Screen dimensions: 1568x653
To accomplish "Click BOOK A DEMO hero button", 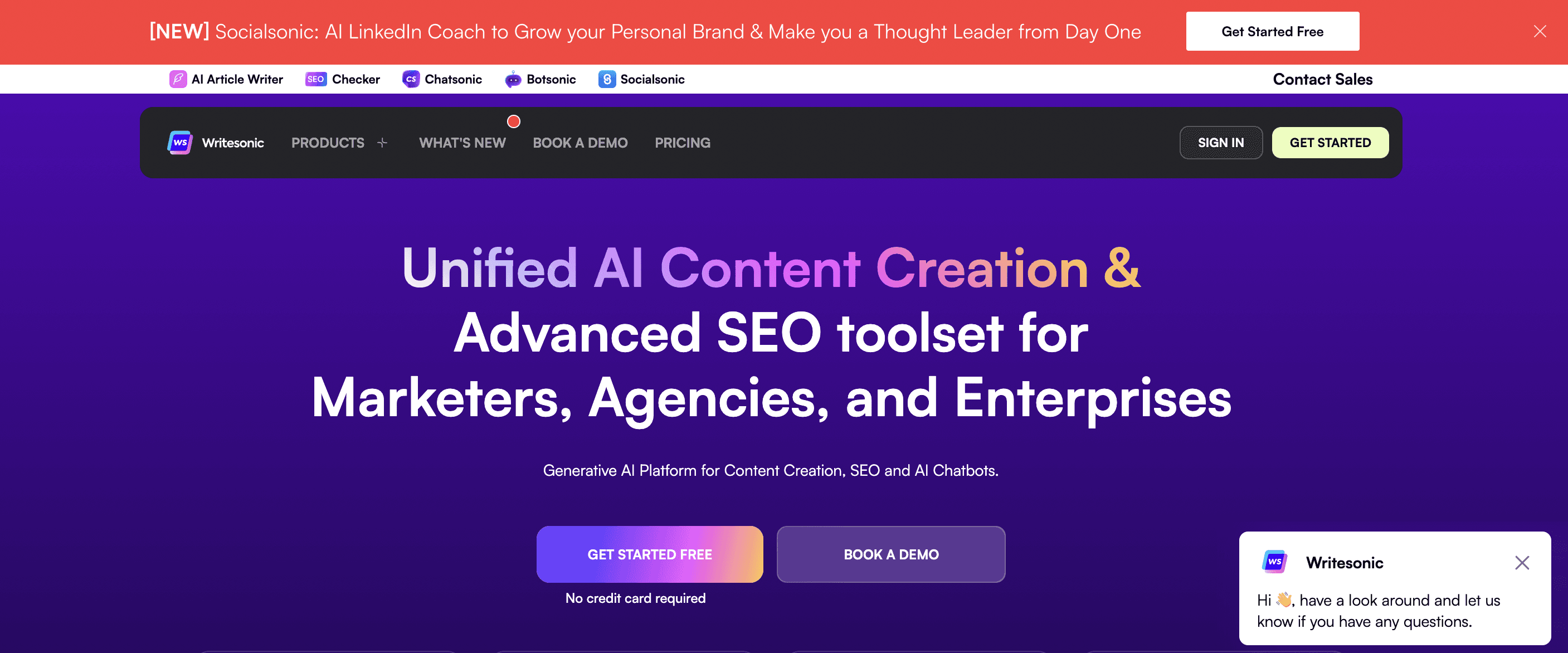I will tap(890, 554).
